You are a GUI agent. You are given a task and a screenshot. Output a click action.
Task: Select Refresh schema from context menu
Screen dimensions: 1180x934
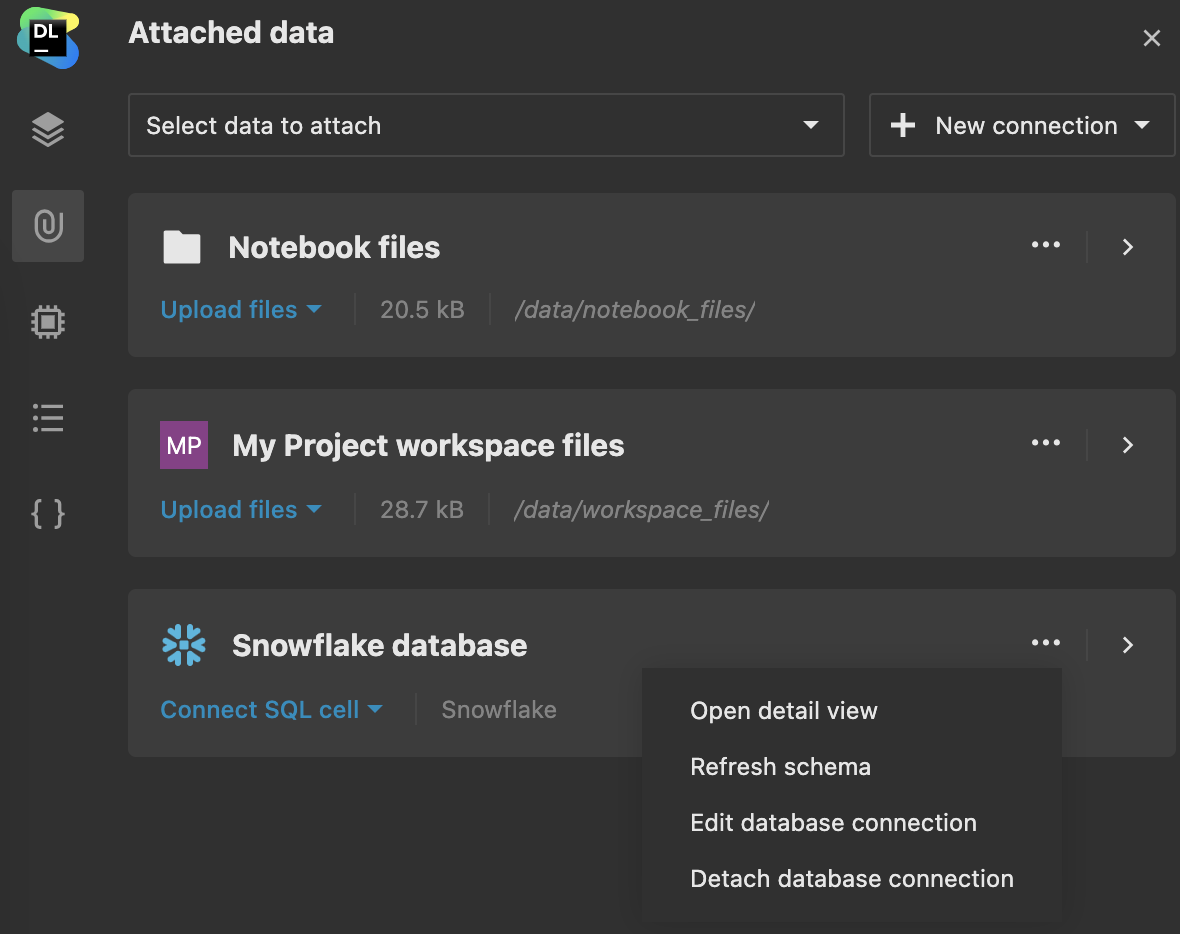coord(780,767)
